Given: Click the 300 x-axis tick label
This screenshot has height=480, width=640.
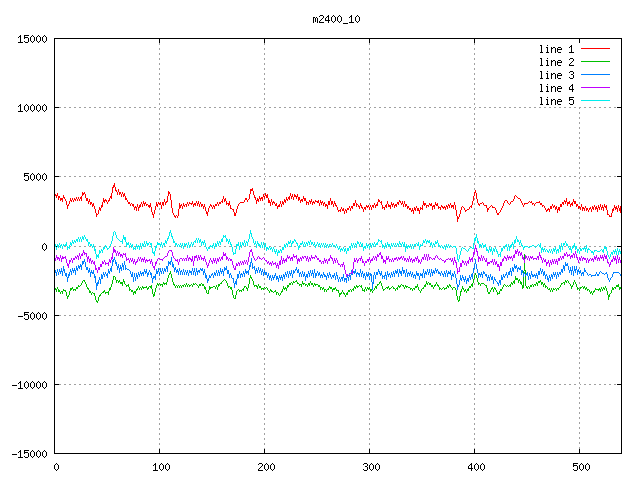Looking at the screenshot, I should pyautogui.click(x=370, y=467).
